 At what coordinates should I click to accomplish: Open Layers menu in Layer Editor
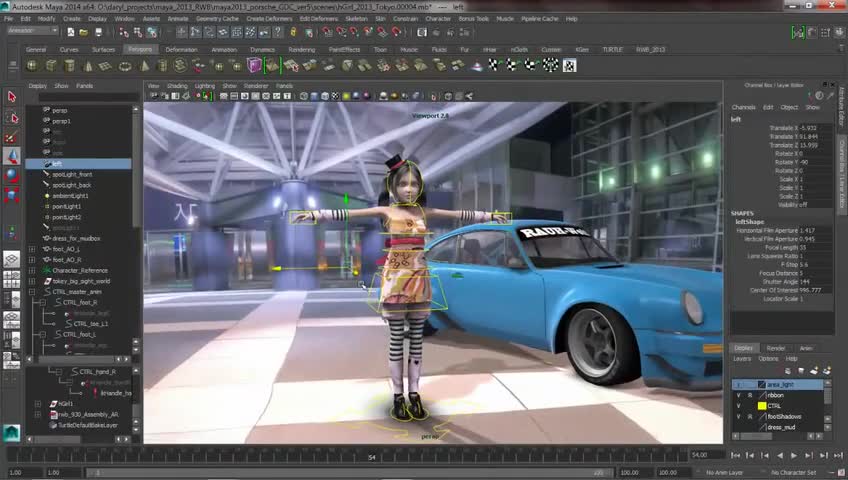tap(742, 359)
